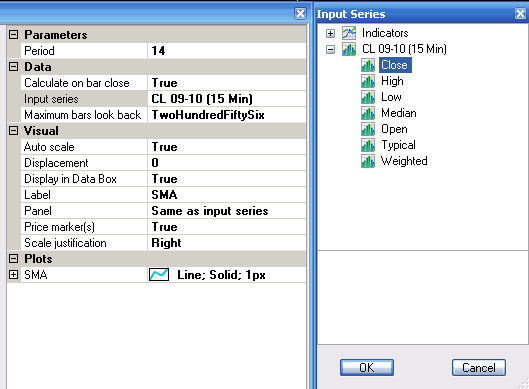The height and width of the screenshot is (389, 529).
Task: Expand the SMA plot properties
Action: tap(13, 275)
